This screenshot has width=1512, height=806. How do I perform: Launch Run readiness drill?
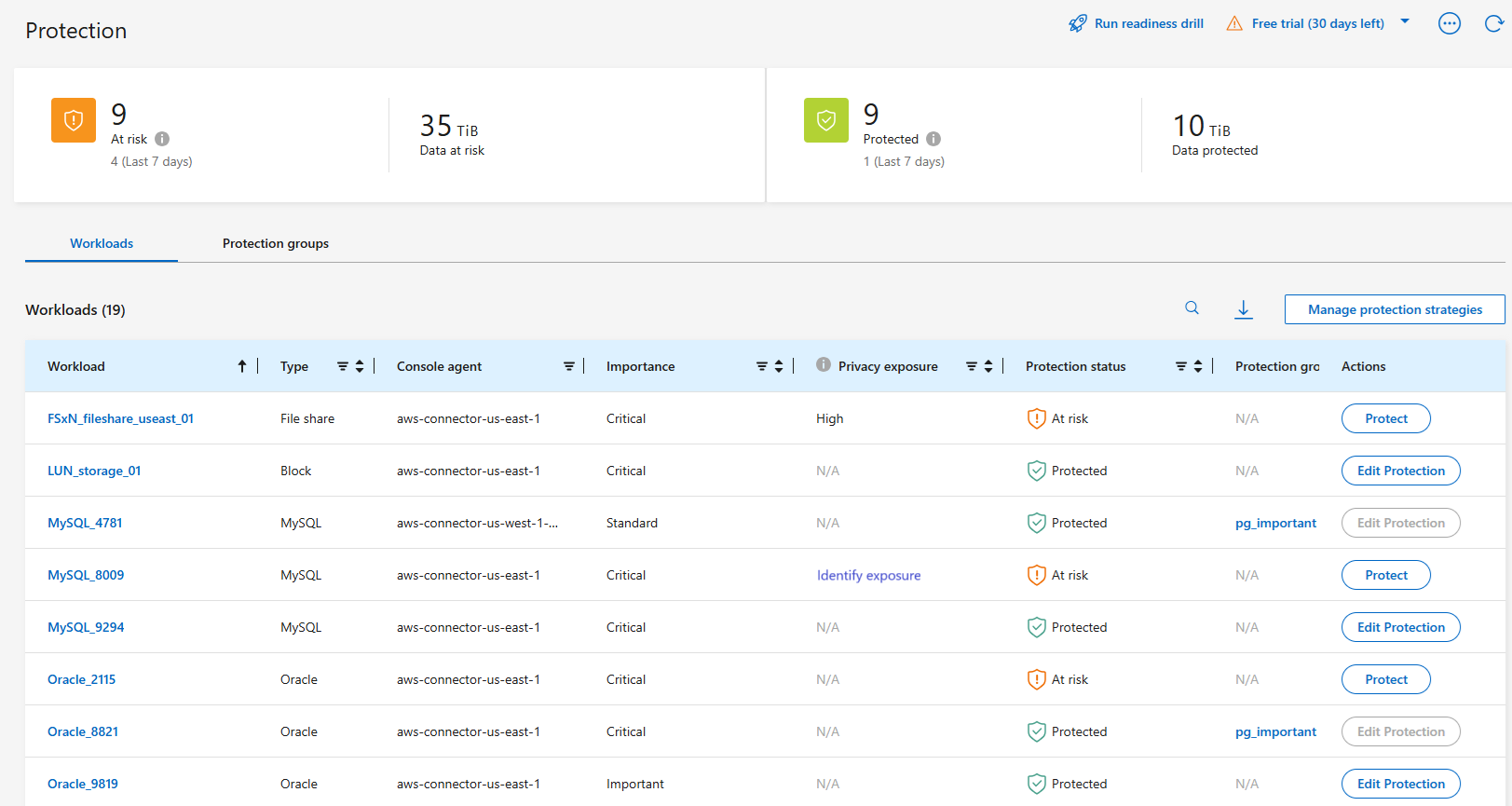(x=1137, y=23)
